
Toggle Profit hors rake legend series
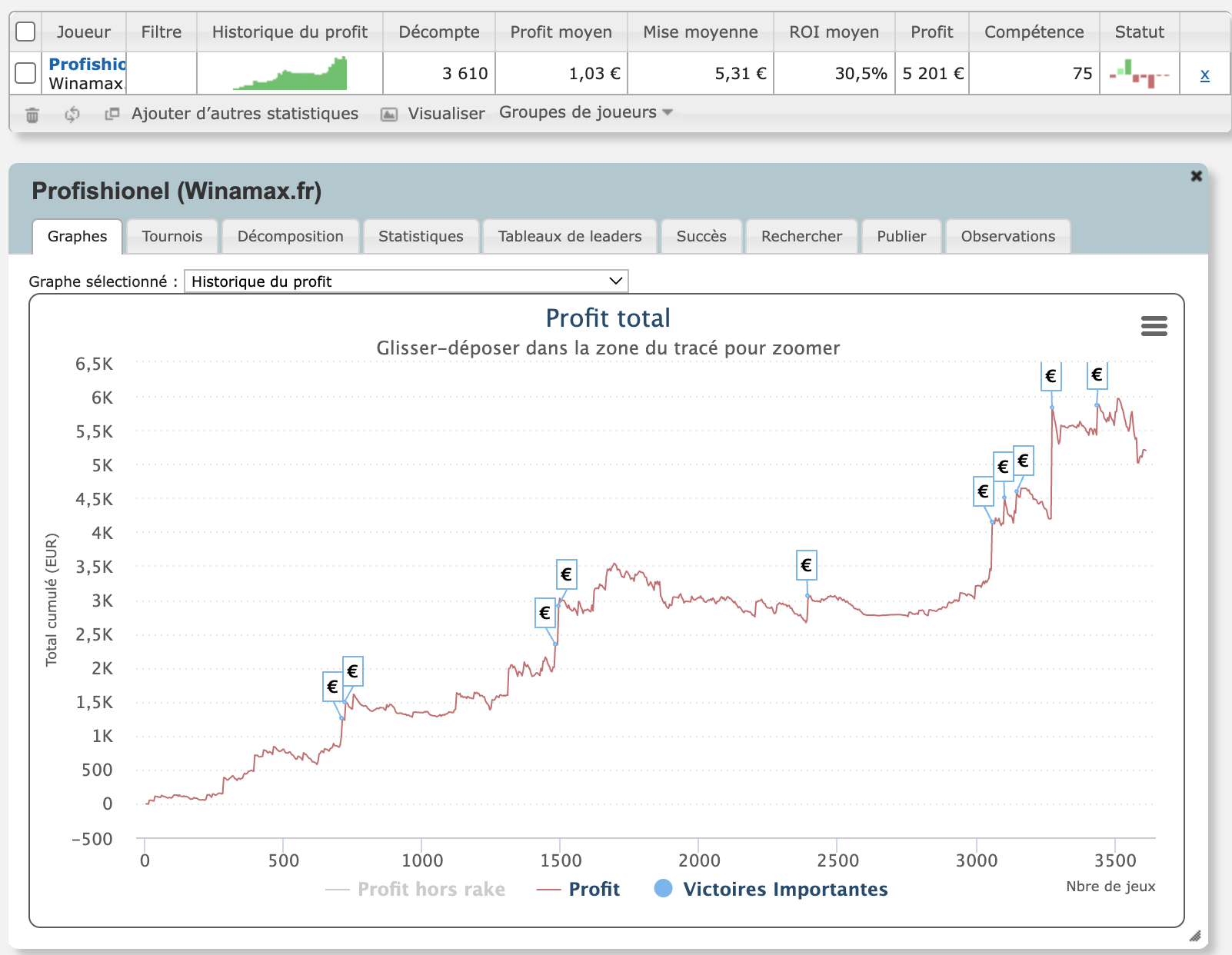[416, 889]
